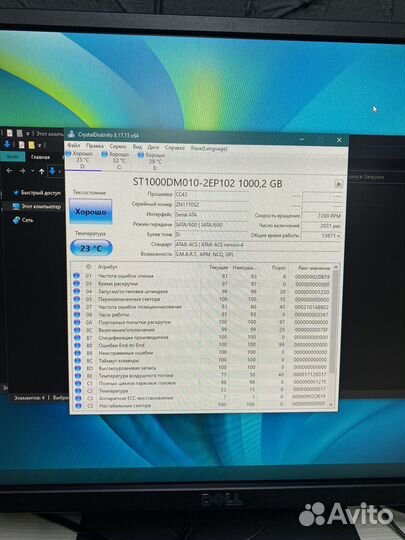Click the status icon of attribute 0C
The image size is (405, 540).
tap(77, 330)
